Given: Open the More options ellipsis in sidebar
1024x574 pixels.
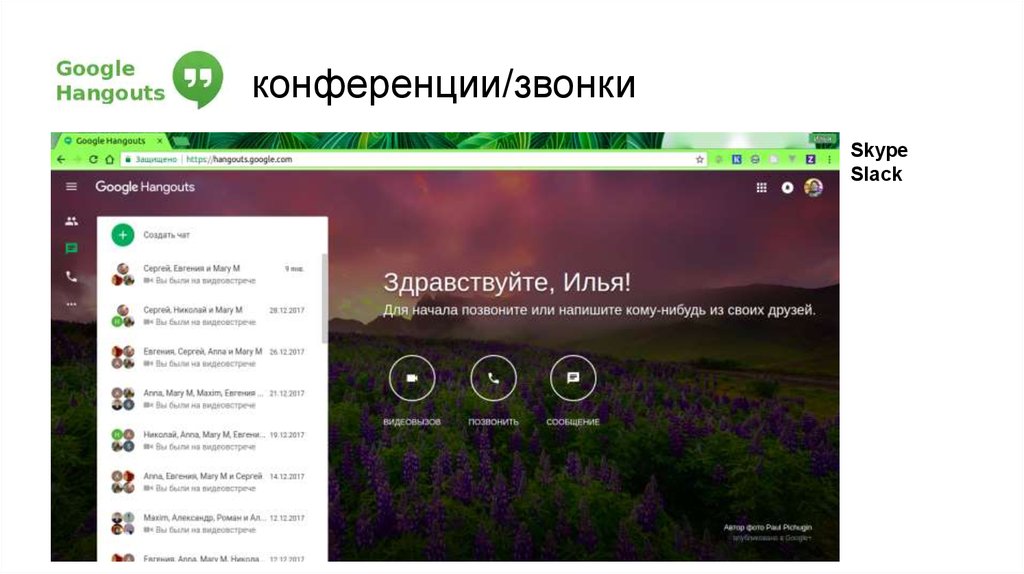Looking at the screenshot, I should click(71, 304).
